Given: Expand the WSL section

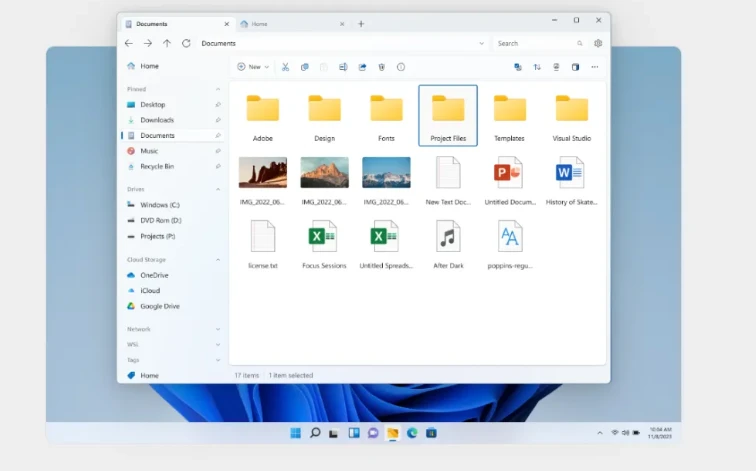Looking at the screenshot, I should (x=218, y=345).
